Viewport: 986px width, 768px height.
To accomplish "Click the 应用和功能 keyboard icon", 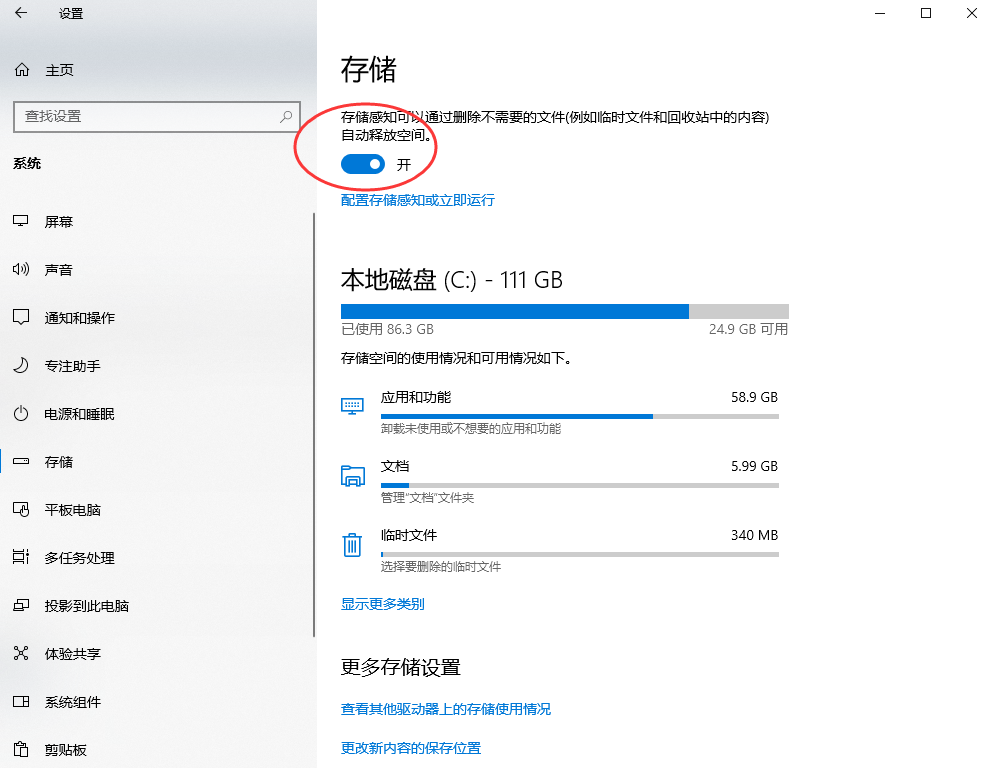I will click(x=352, y=406).
